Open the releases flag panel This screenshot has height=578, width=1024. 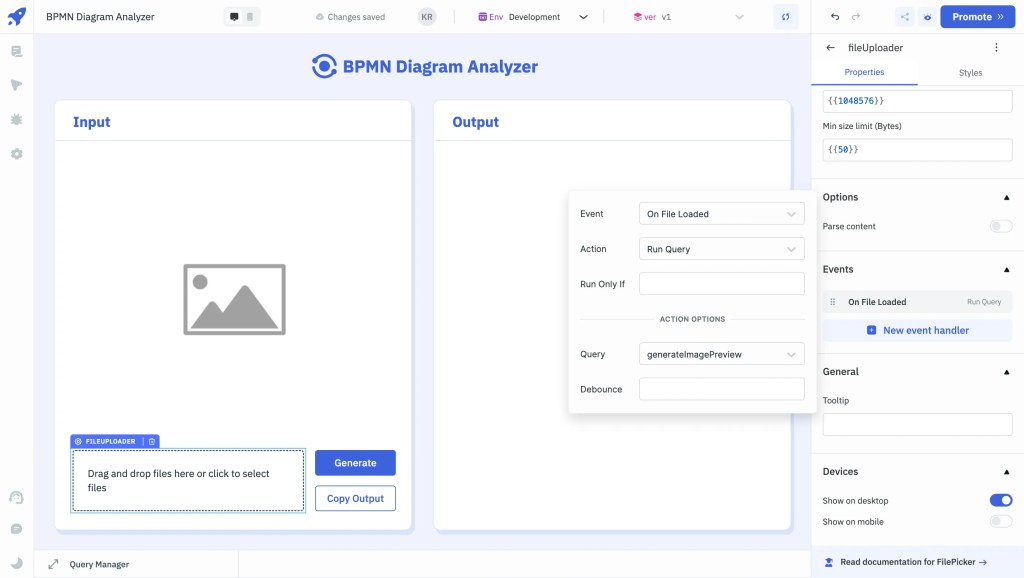(x=15, y=84)
